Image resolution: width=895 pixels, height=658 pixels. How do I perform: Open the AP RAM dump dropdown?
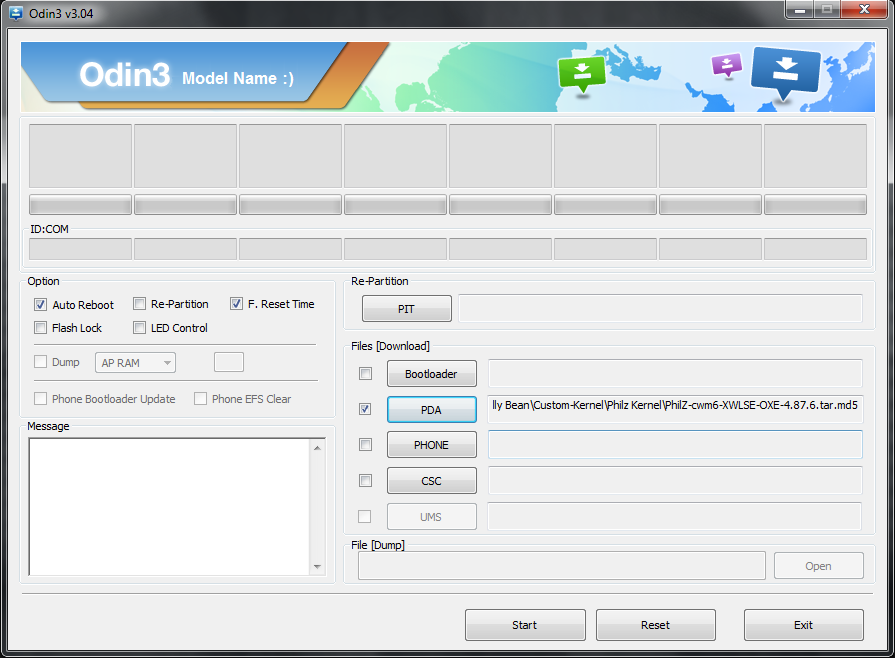(x=135, y=363)
